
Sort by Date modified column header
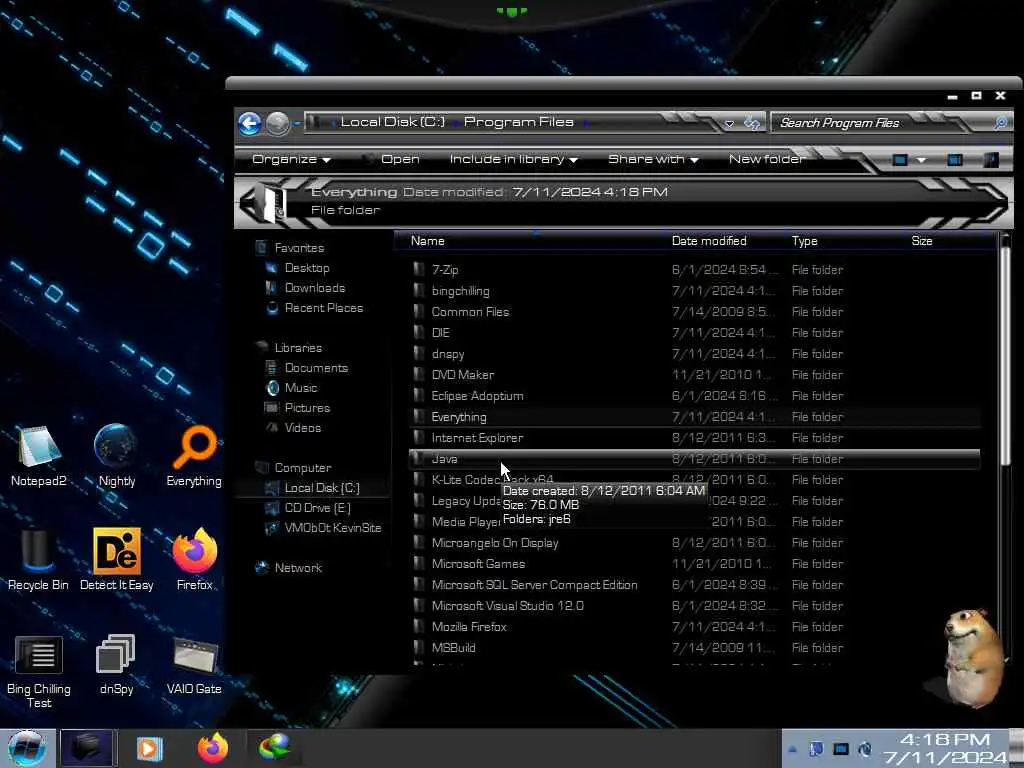(x=709, y=241)
